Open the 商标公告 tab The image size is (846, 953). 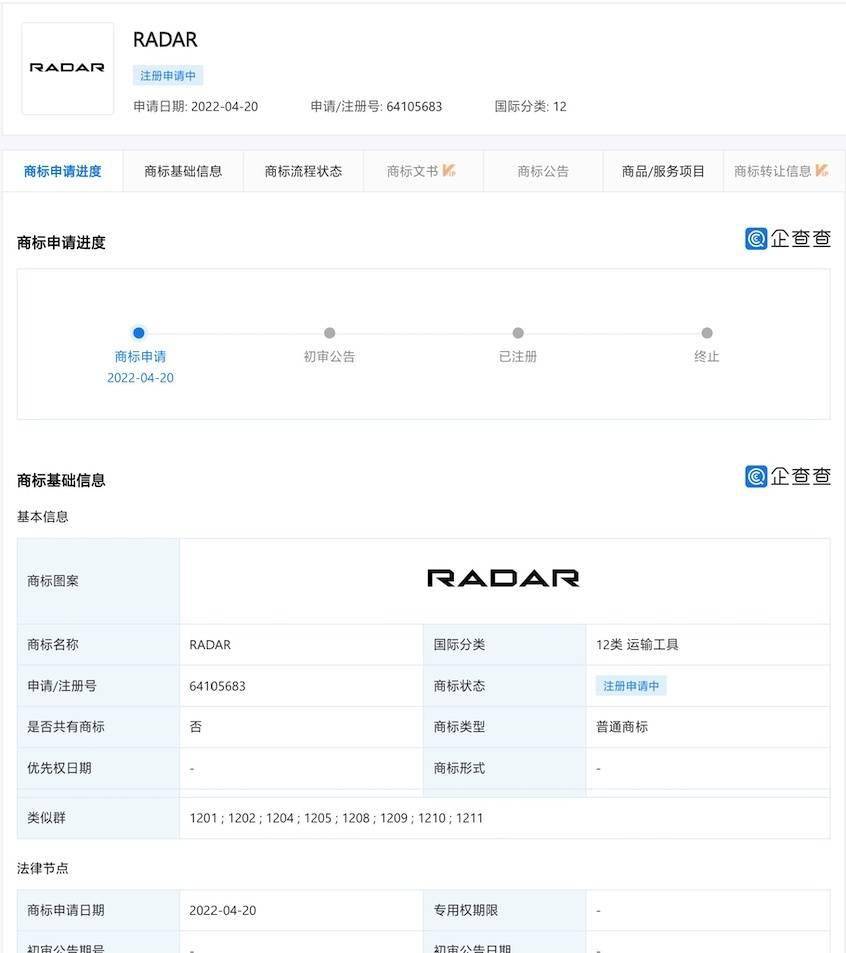click(x=543, y=171)
